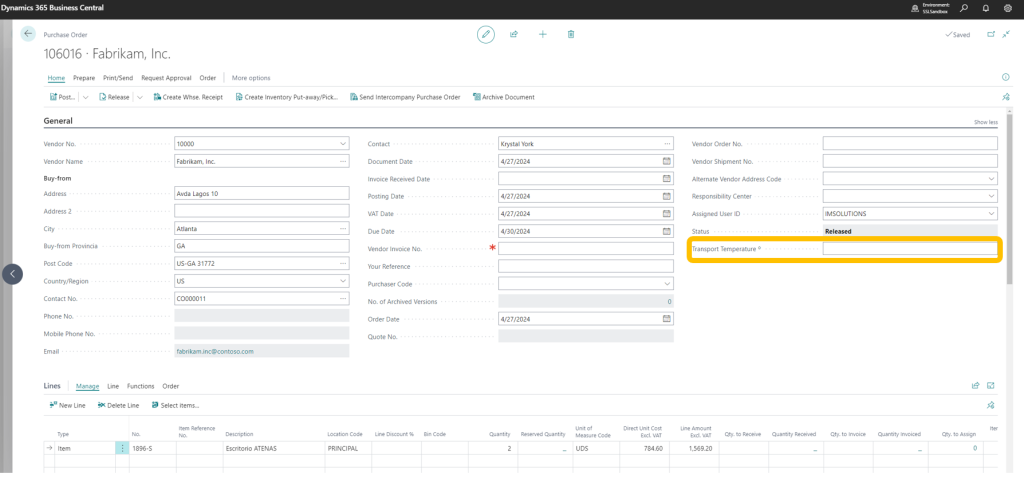The width and height of the screenshot is (1024, 478).
Task: Click Create Whse. Receipt
Action: pos(188,97)
